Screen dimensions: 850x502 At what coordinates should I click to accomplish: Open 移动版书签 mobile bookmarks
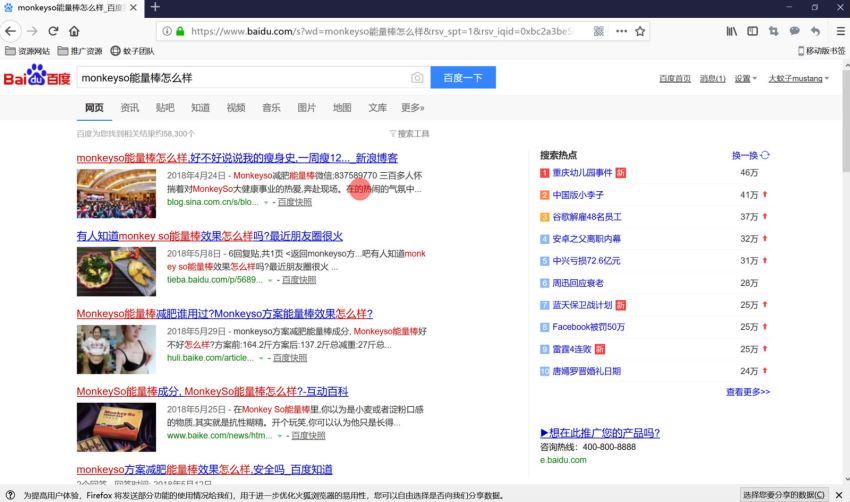821,51
